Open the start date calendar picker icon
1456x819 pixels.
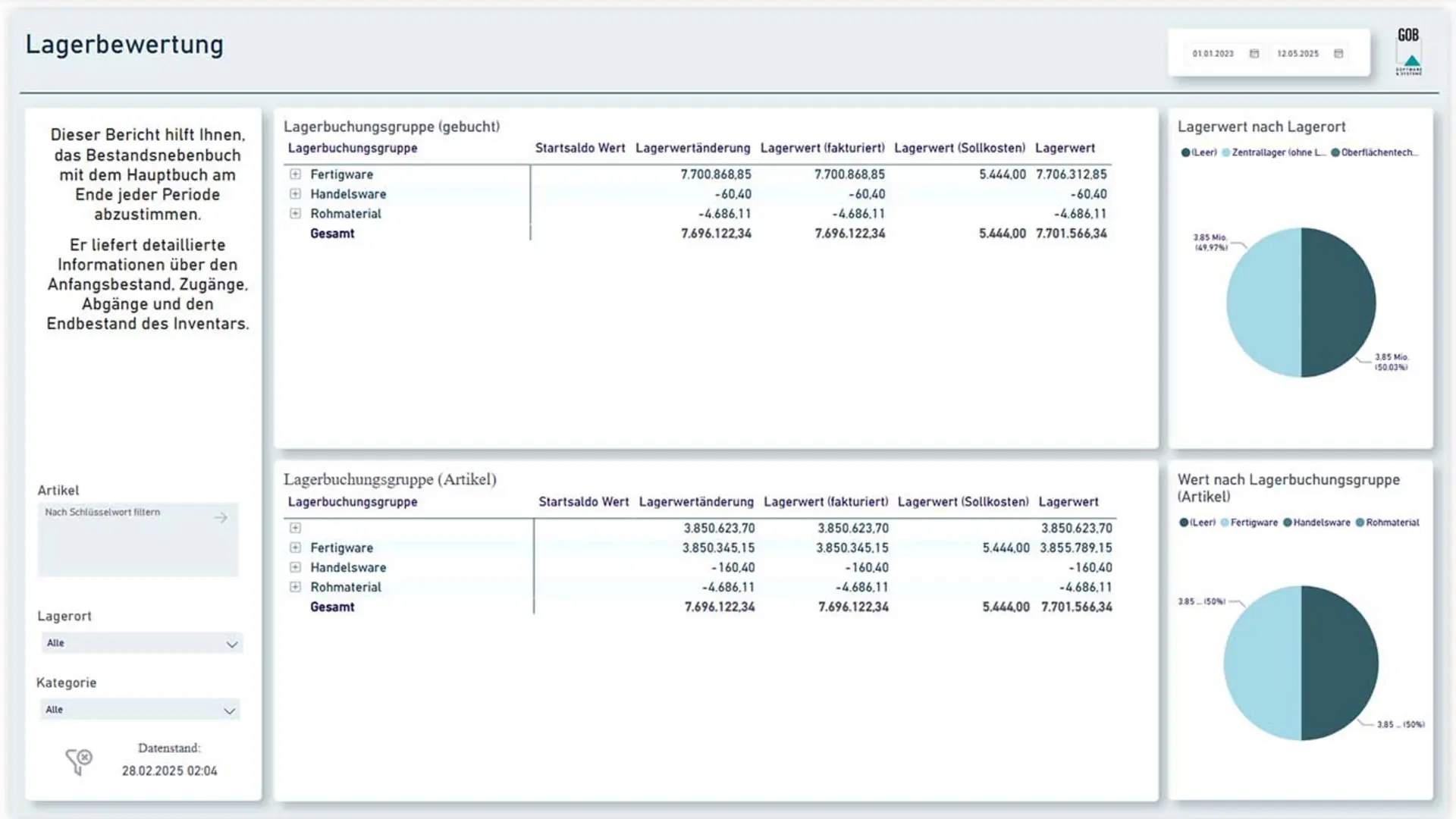pos(1254,54)
